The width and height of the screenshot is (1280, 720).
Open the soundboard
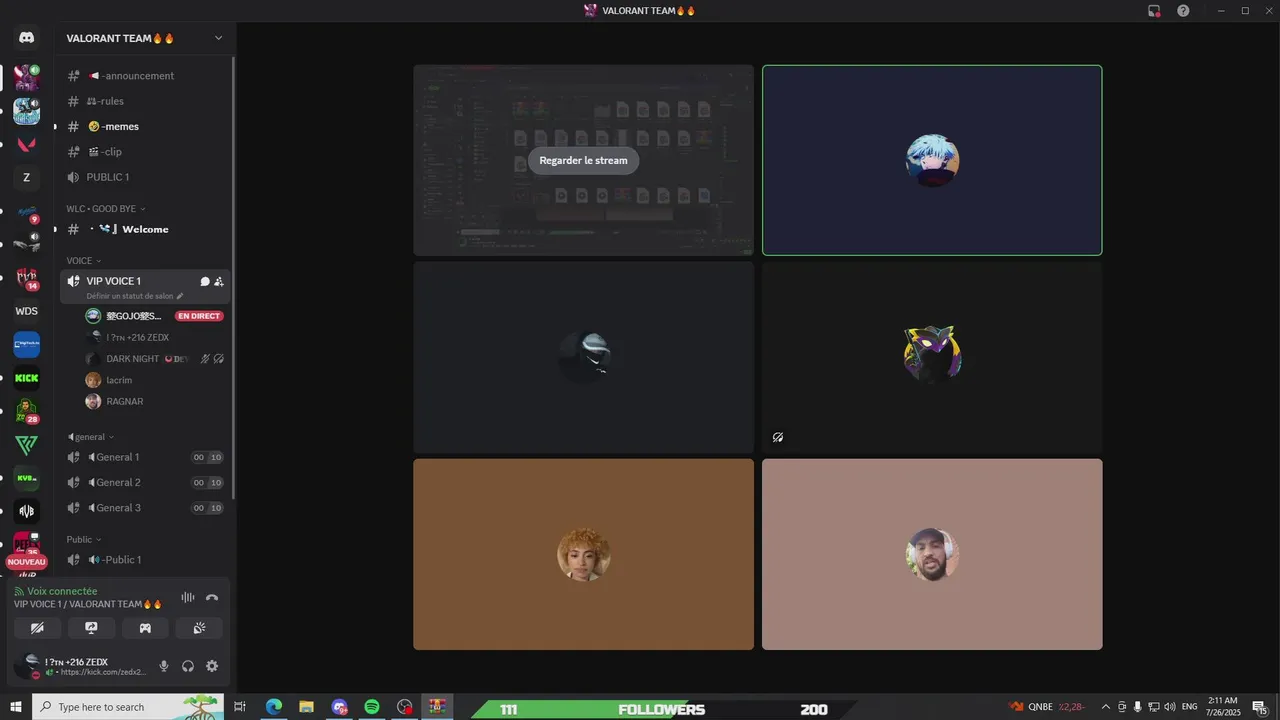(x=199, y=628)
